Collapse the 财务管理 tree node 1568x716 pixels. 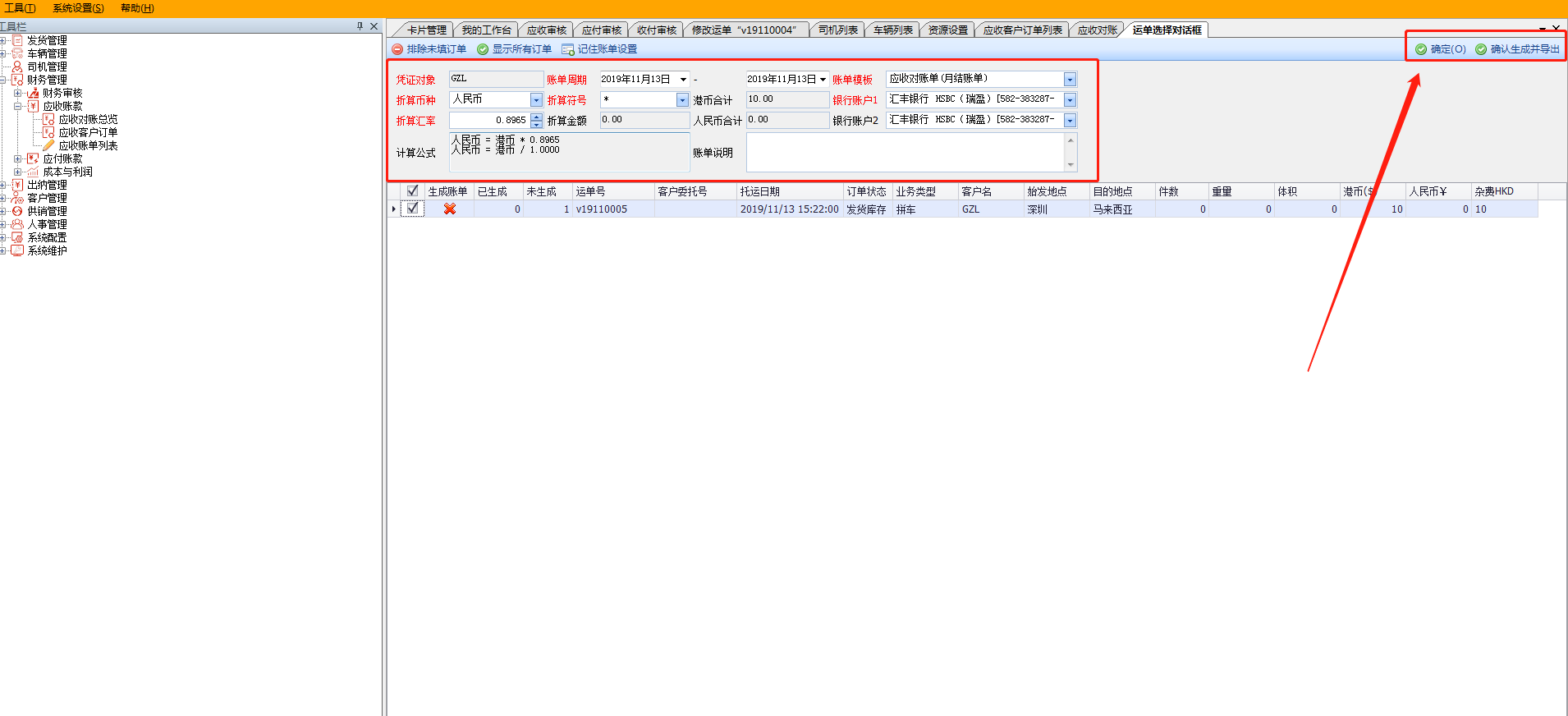(x=3, y=80)
